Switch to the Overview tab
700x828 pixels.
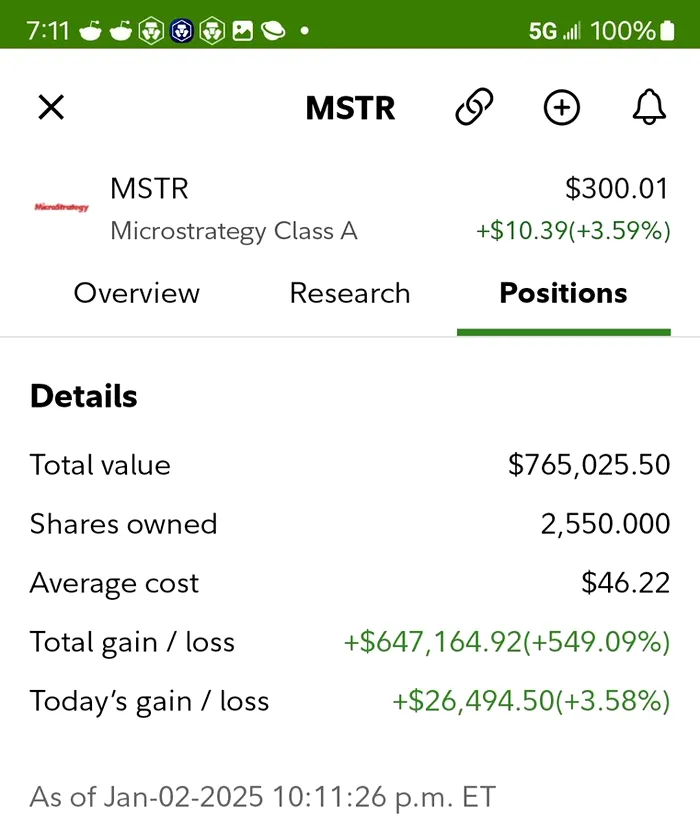(137, 293)
